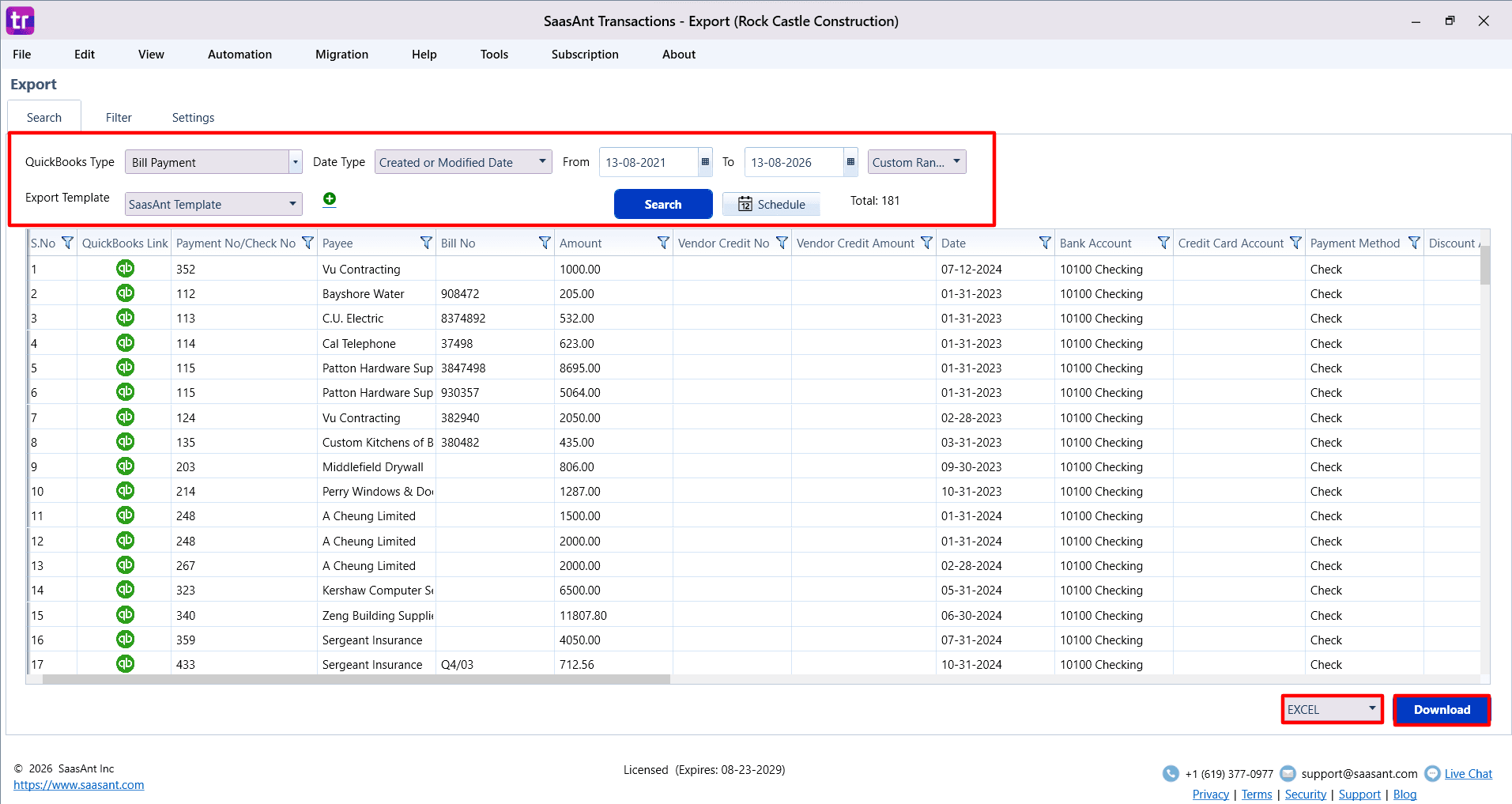
Task: Click the Schedule button
Action: coord(771,204)
